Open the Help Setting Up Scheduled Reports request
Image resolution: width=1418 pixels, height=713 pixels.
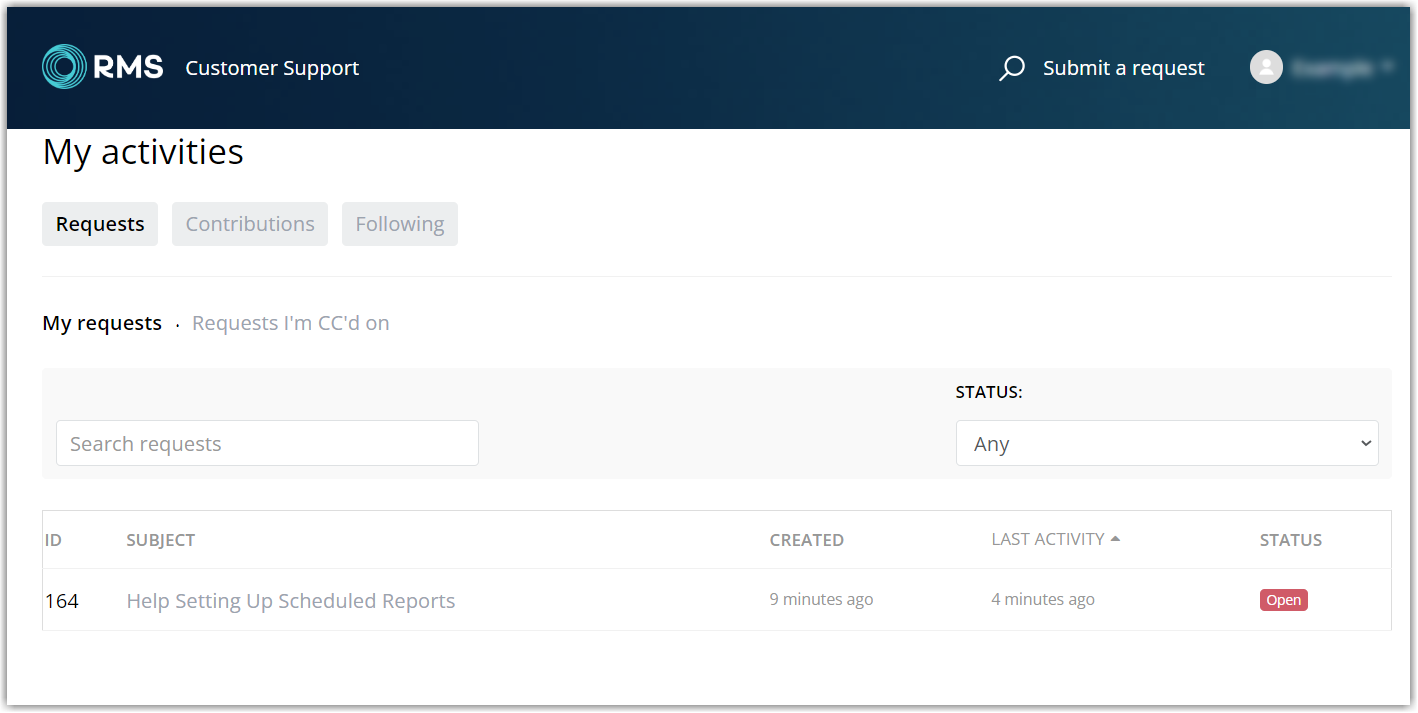[290, 600]
